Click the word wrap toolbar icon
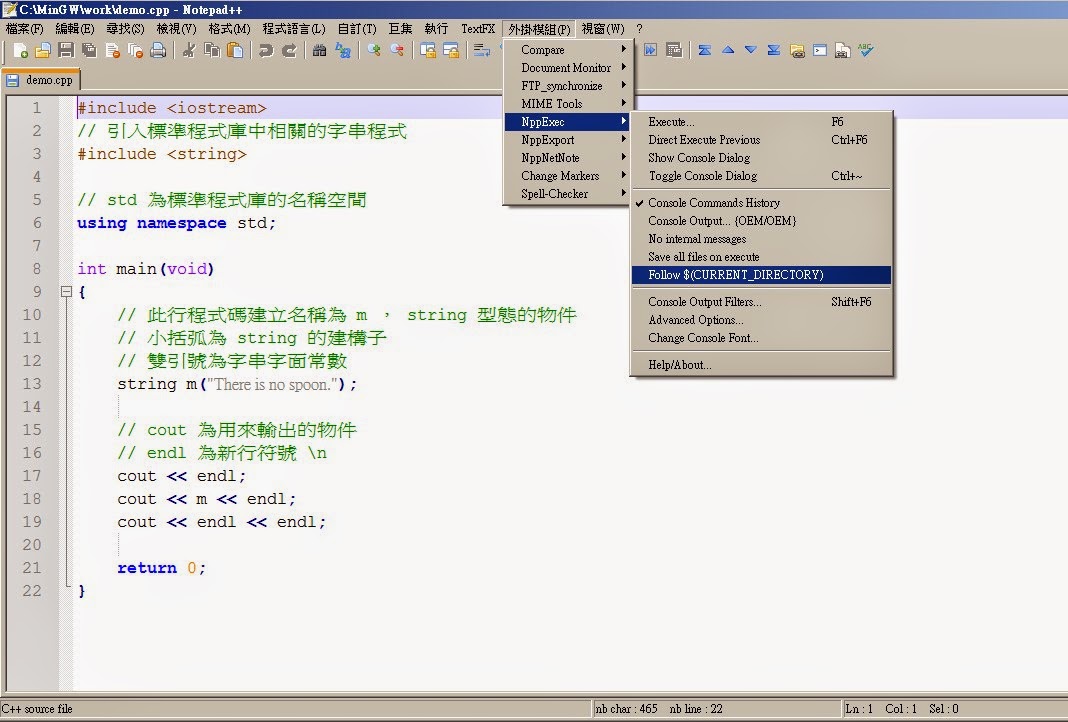This screenshot has height=722, width=1068. click(482, 50)
